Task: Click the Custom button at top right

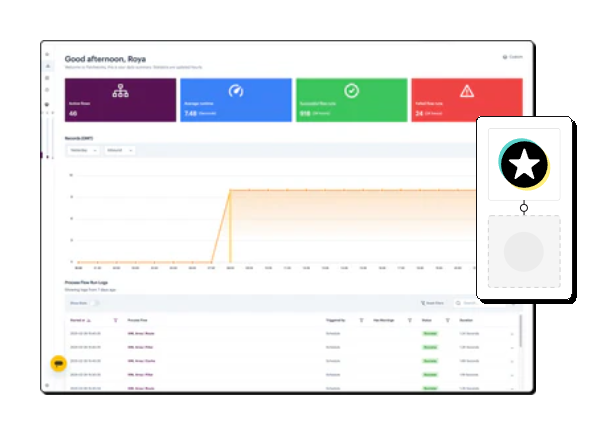Action: pos(513,57)
